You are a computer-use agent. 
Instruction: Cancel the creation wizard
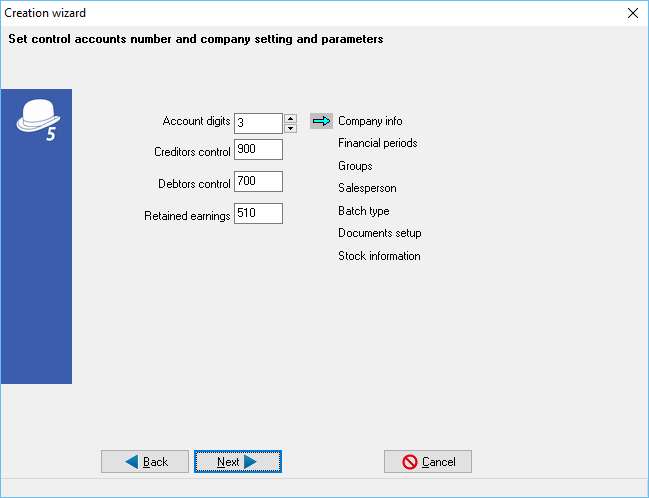tap(428, 462)
